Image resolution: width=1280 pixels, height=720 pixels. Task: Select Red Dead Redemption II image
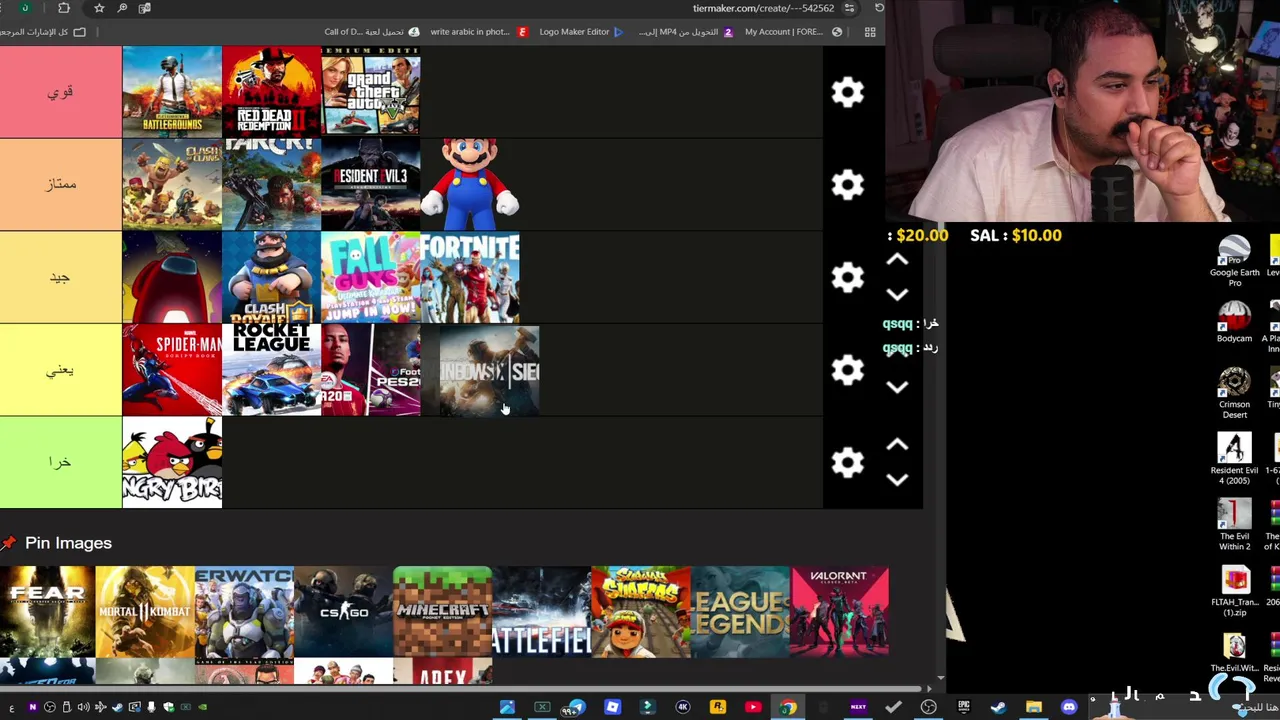click(271, 92)
